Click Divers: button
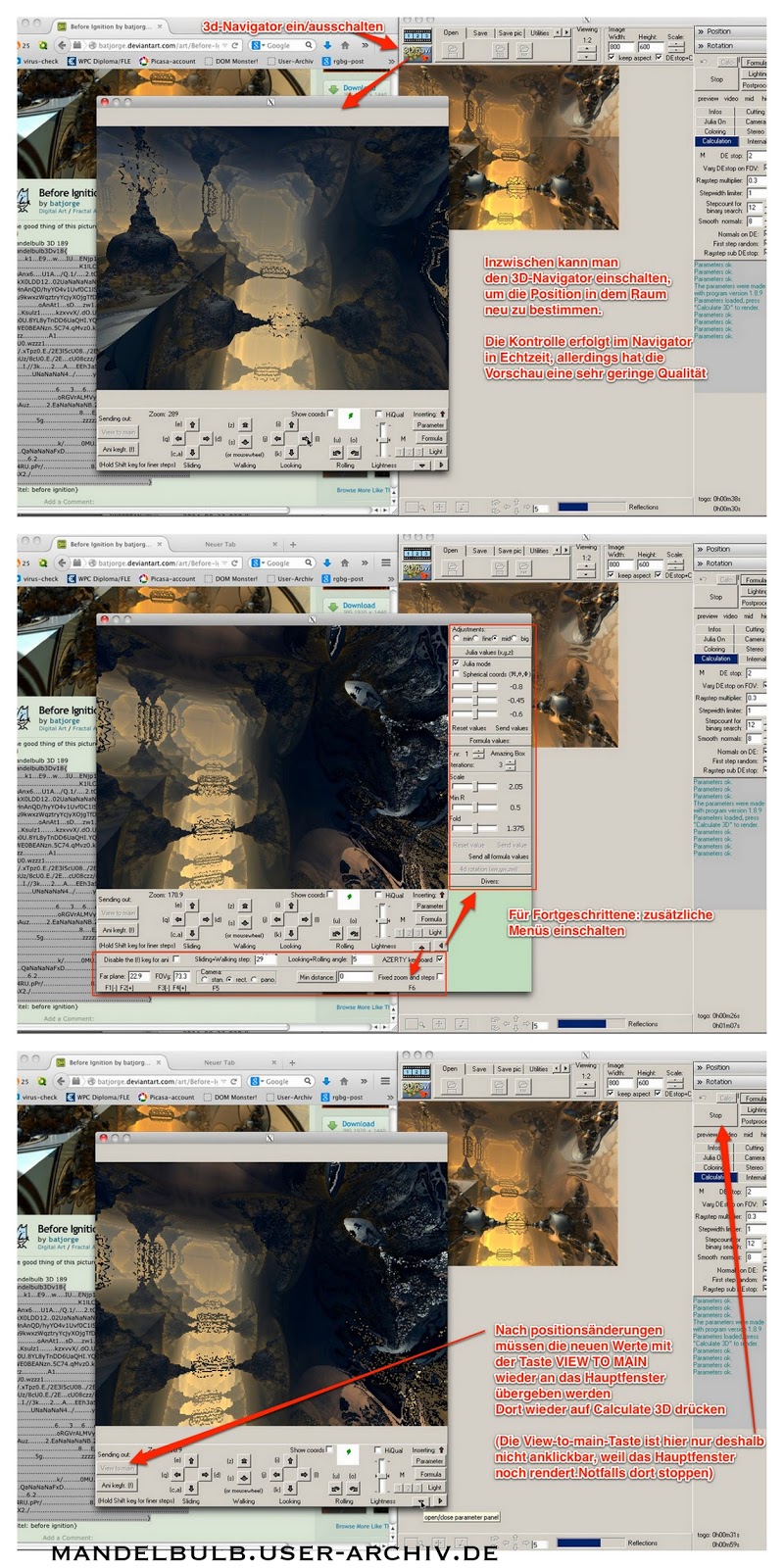Screen dimensions: 784x1568 pos(490,881)
